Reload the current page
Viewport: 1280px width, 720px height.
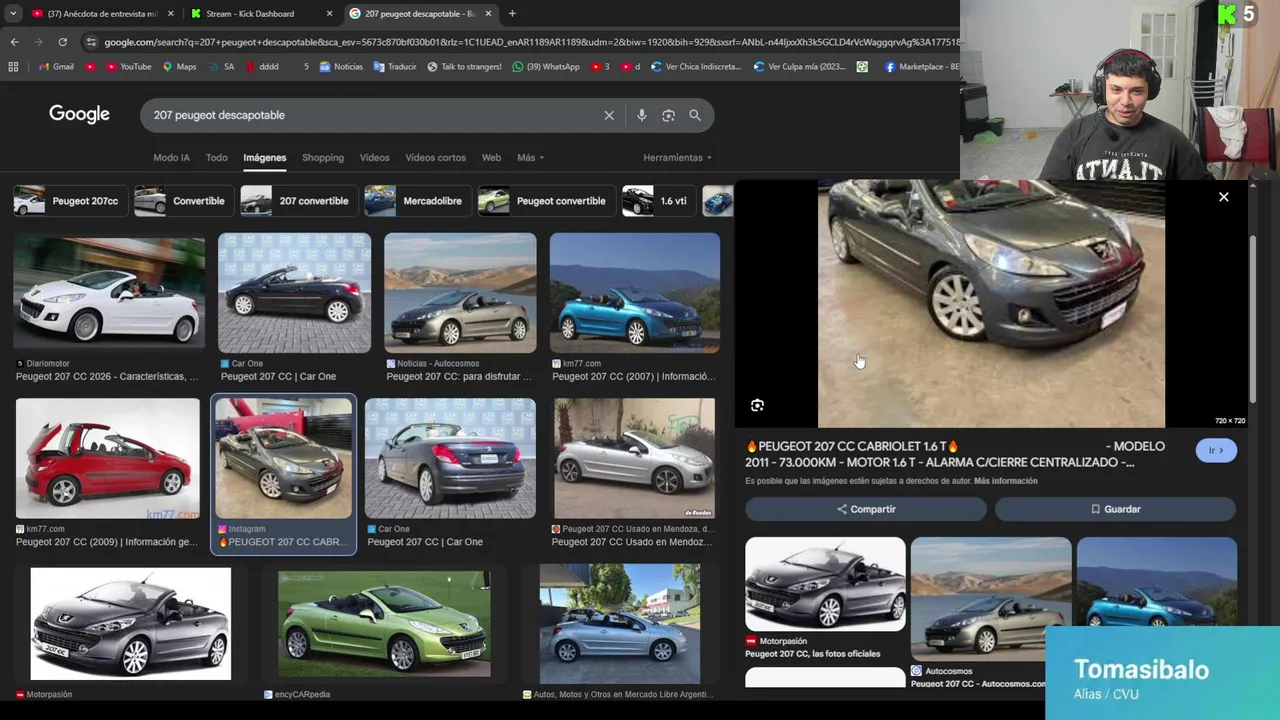[x=62, y=42]
